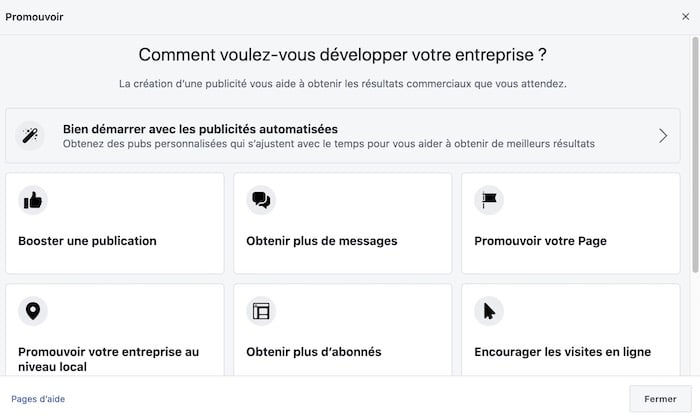Click the location pin local promotion icon
This screenshot has width=700, height=419.
click(33, 311)
